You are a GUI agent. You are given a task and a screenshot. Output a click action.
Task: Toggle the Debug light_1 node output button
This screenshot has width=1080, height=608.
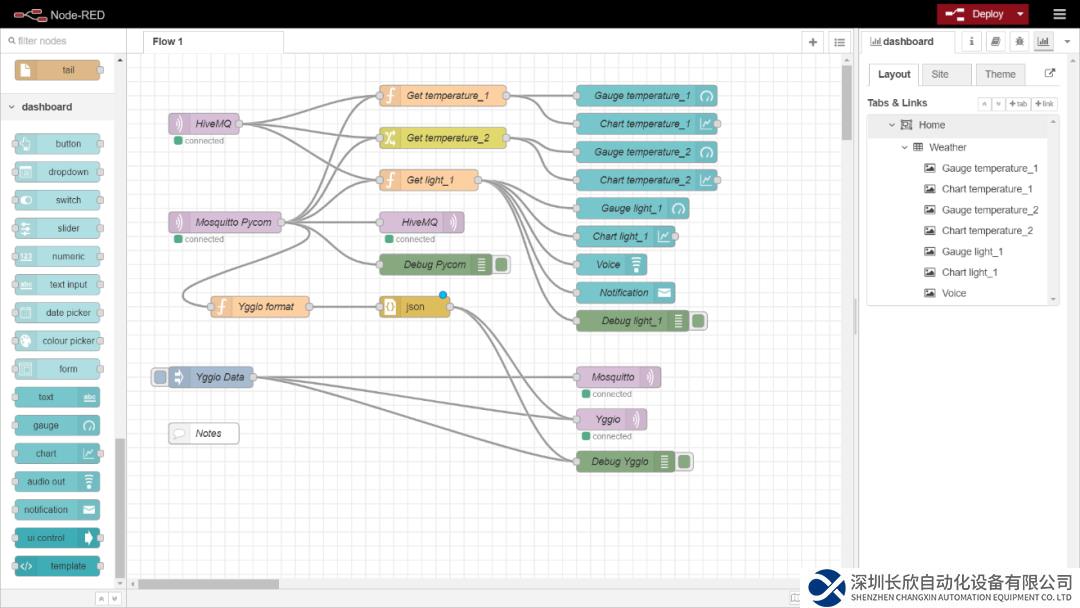(700, 321)
